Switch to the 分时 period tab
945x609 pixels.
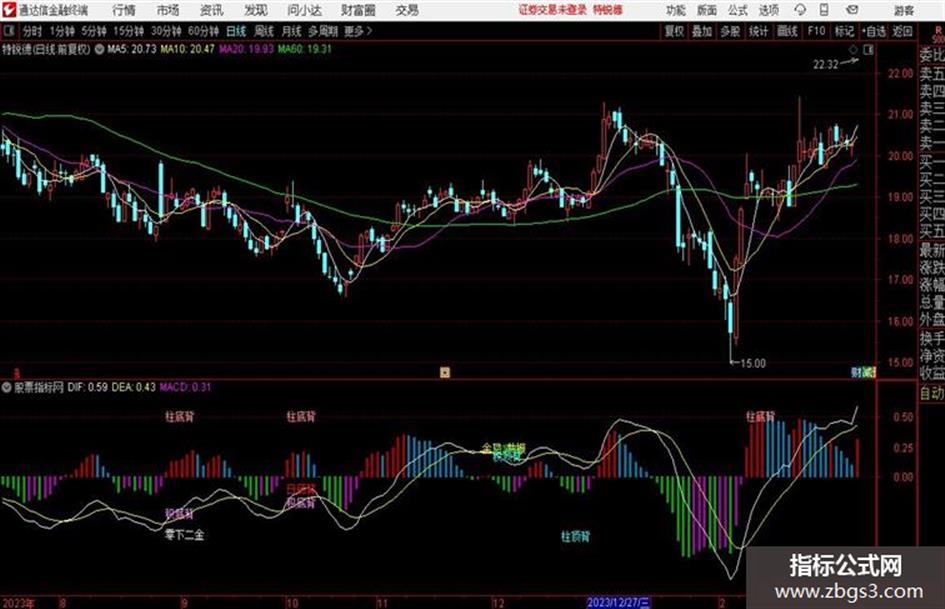click(x=32, y=31)
